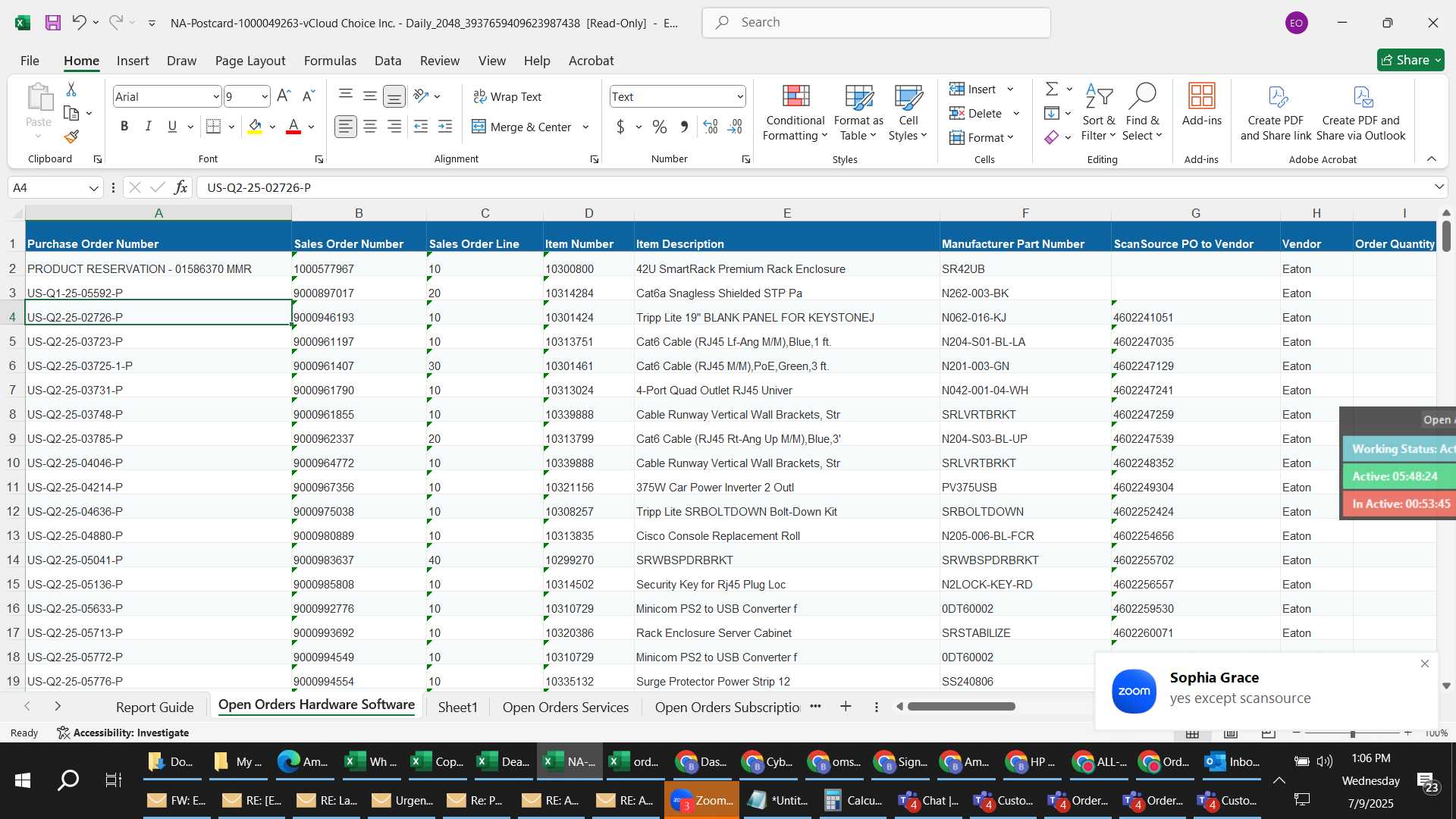The width and height of the screenshot is (1456, 819).
Task: Click the Insert Function fx icon
Action: 180,187
